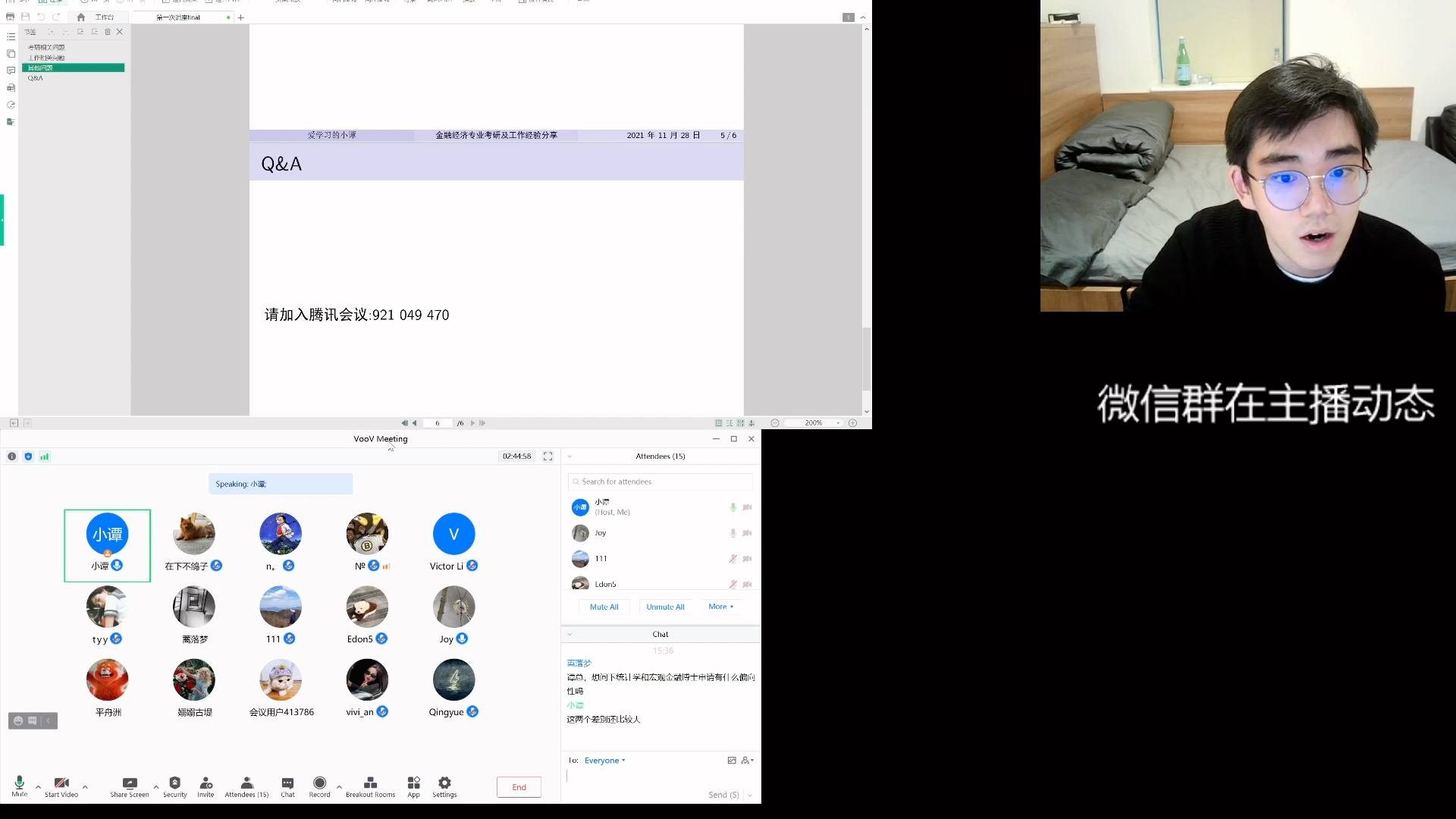The image size is (1456, 819).
Task: Select Attendees (15) tab
Action: [660, 456]
